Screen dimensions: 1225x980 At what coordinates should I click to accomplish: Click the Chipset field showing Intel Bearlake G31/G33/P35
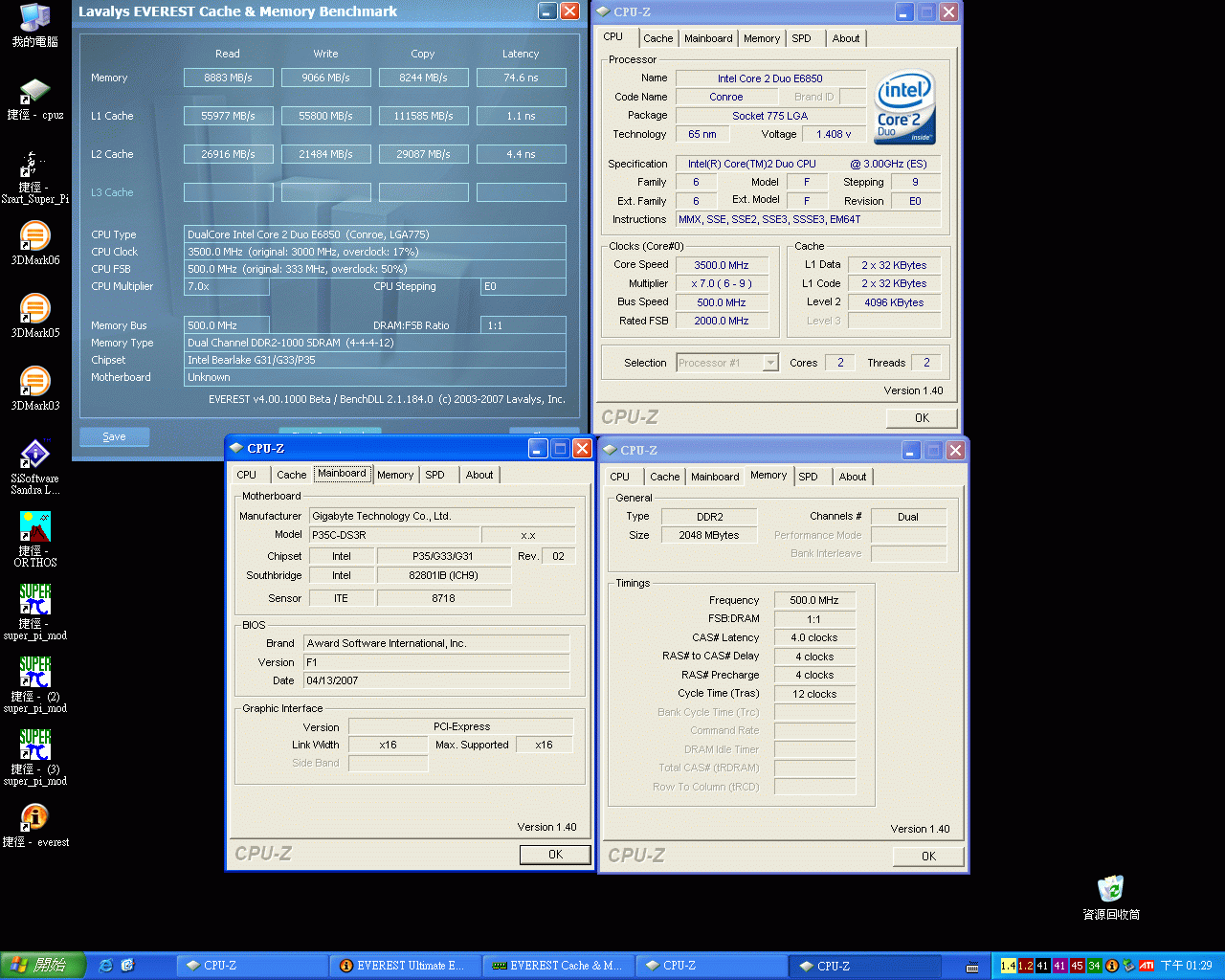tap(375, 360)
